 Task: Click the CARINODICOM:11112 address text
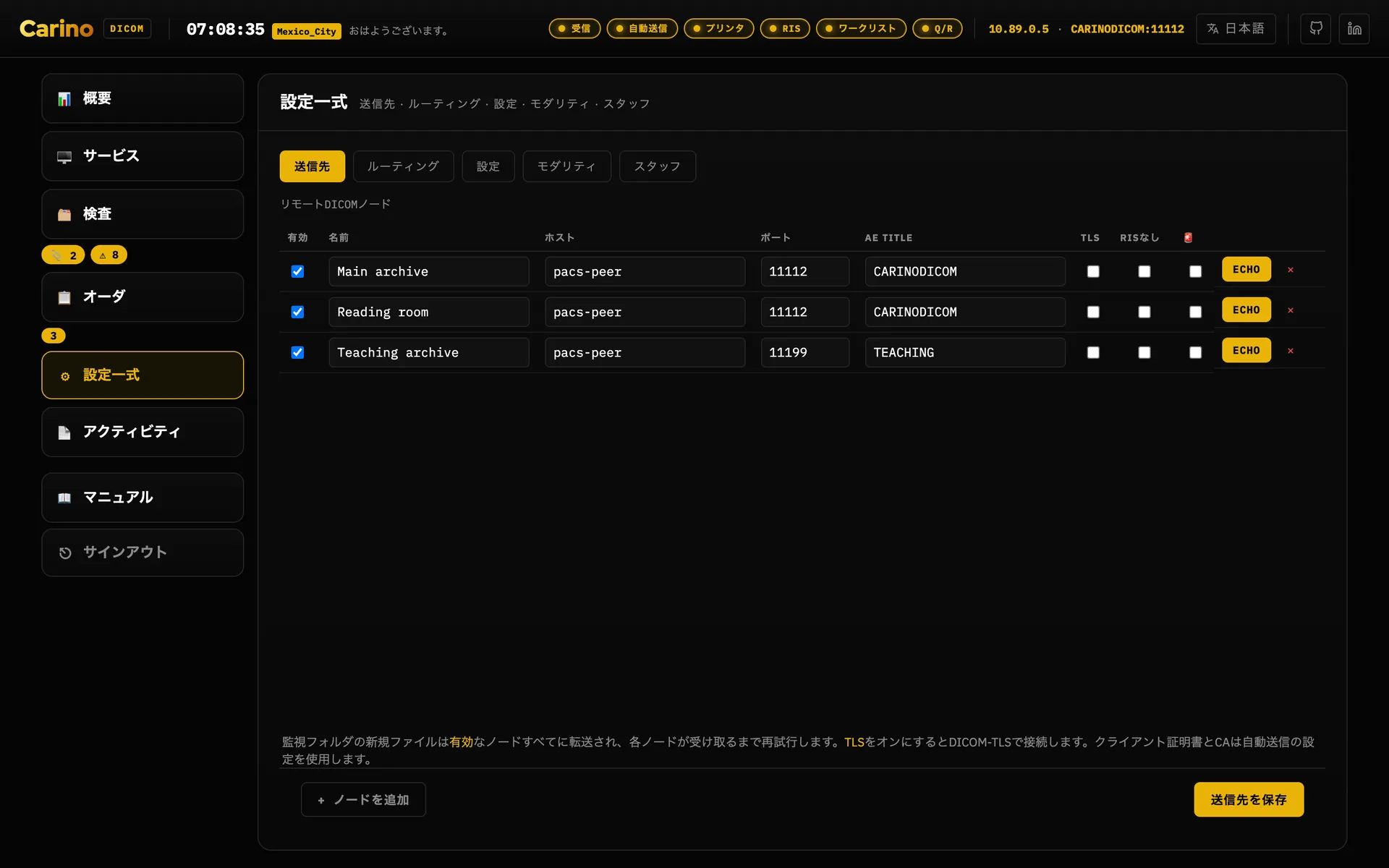coord(1127,29)
